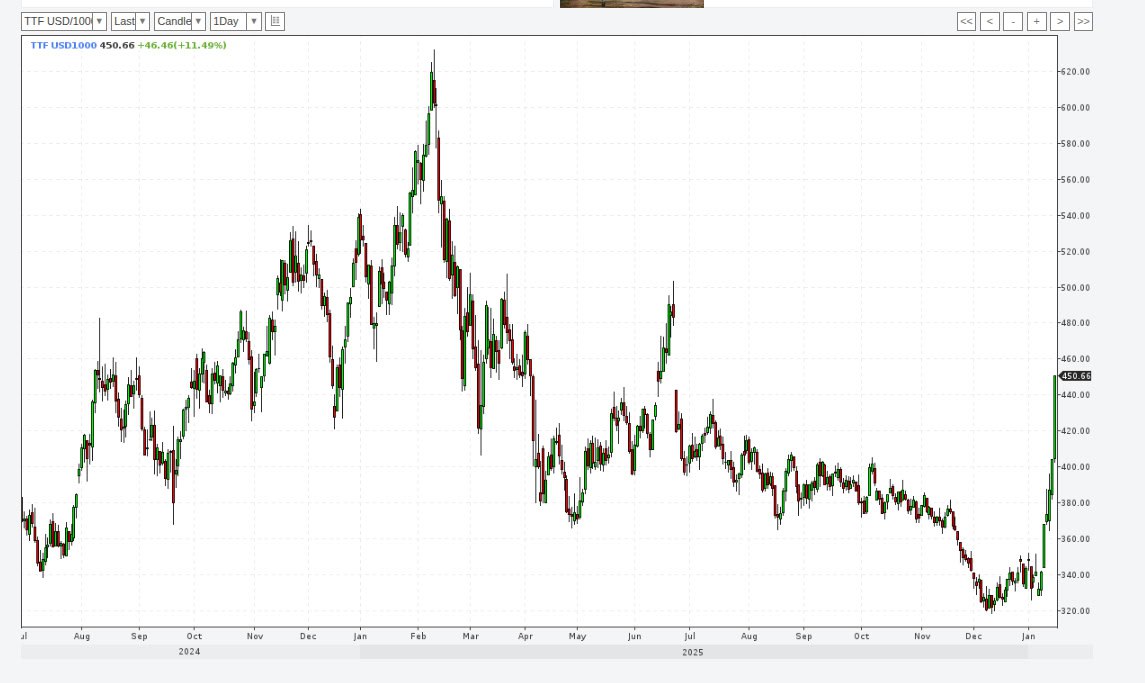1145x683 pixels.
Task: Jump to latest data with >> button
Action: pos(1083,21)
